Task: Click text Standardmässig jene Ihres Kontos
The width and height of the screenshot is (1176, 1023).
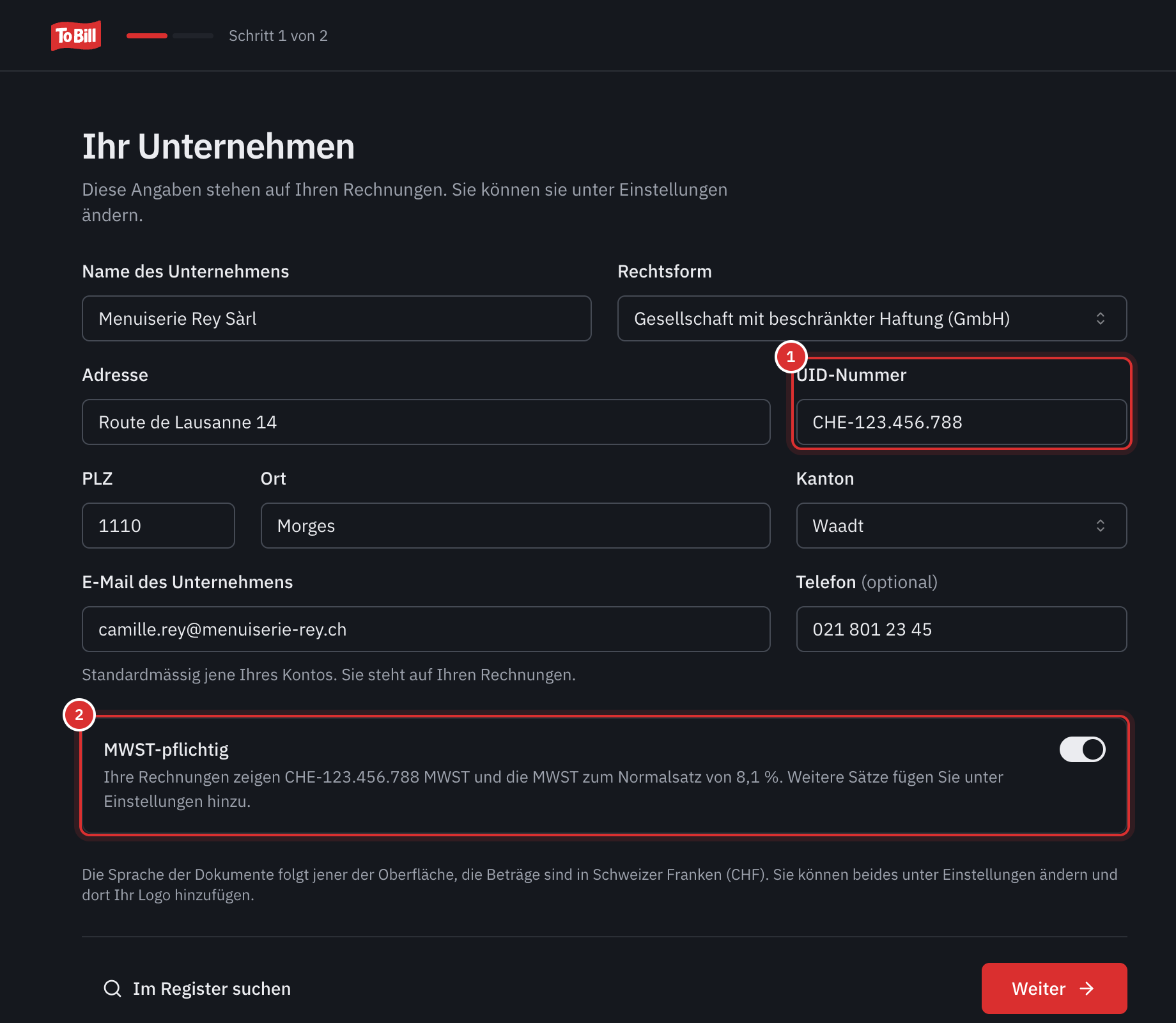Action: point(209,675)
